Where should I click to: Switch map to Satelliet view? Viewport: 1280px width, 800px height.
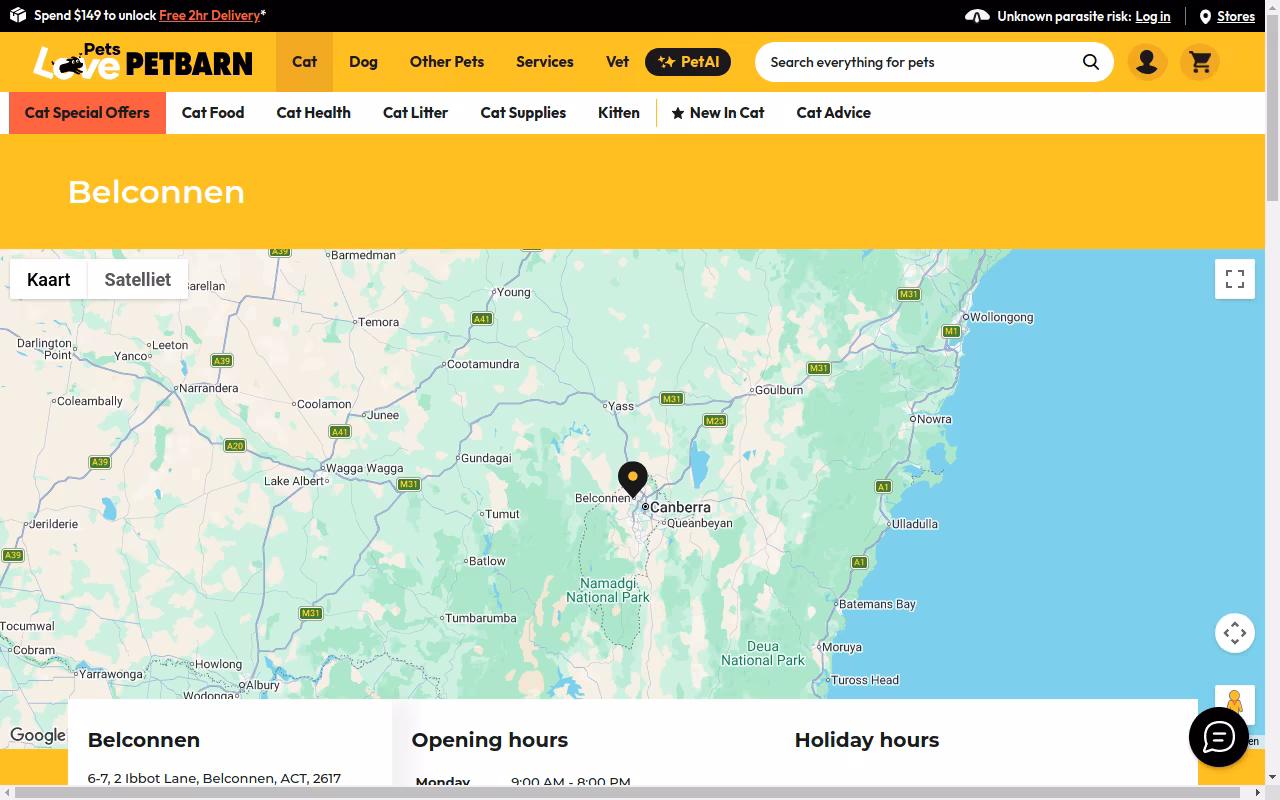tap(138, 280)
